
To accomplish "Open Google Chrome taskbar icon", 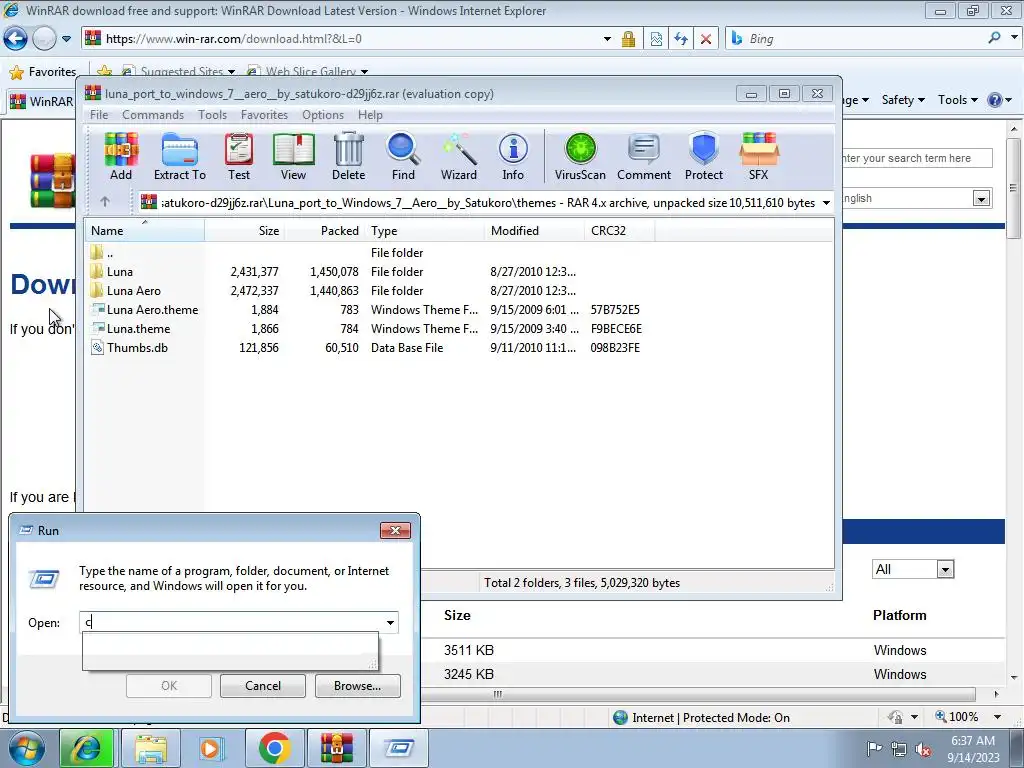I will pyautogui.click(x=274, y=748).
